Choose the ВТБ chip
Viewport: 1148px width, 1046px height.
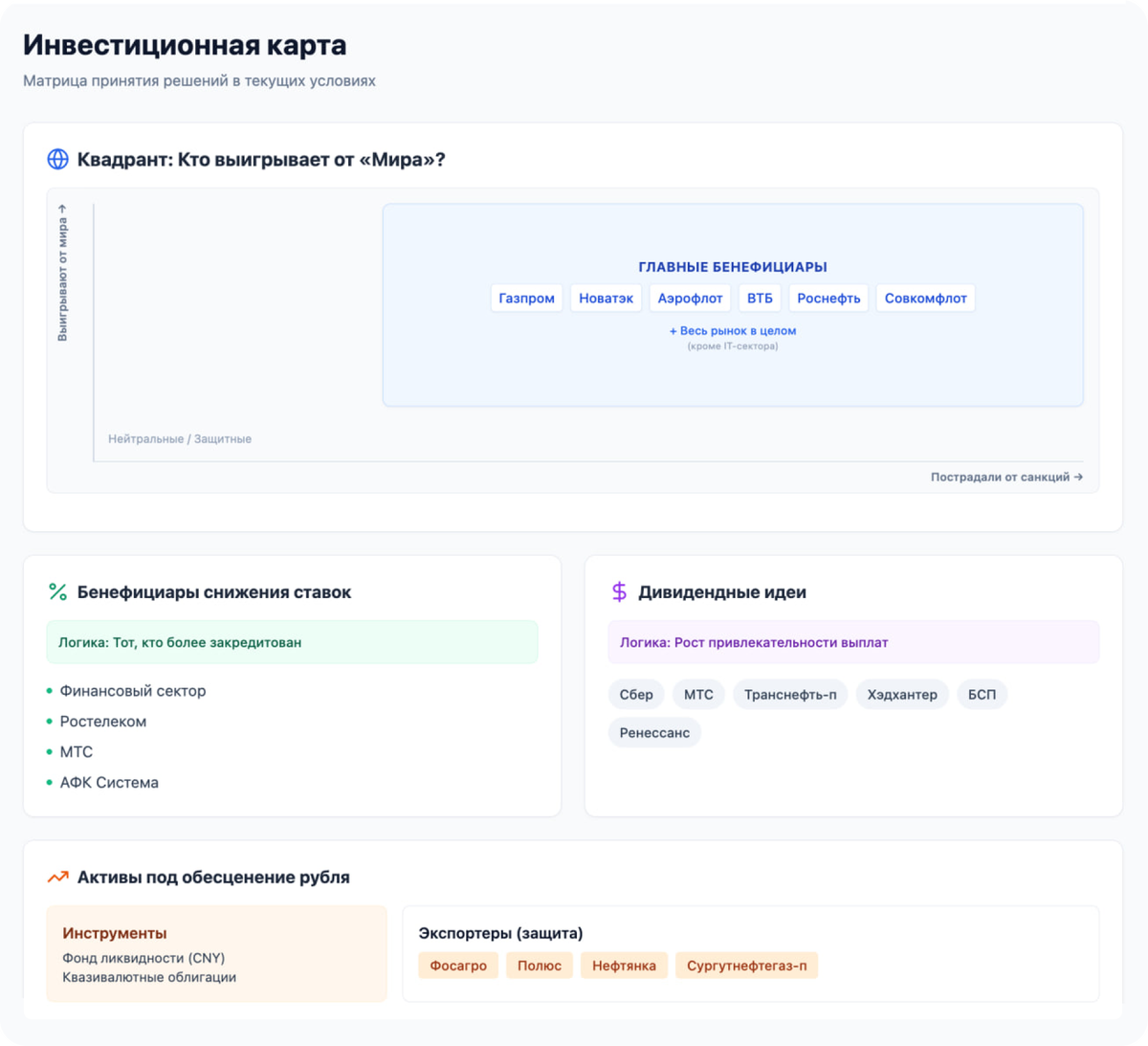[760, 299]
